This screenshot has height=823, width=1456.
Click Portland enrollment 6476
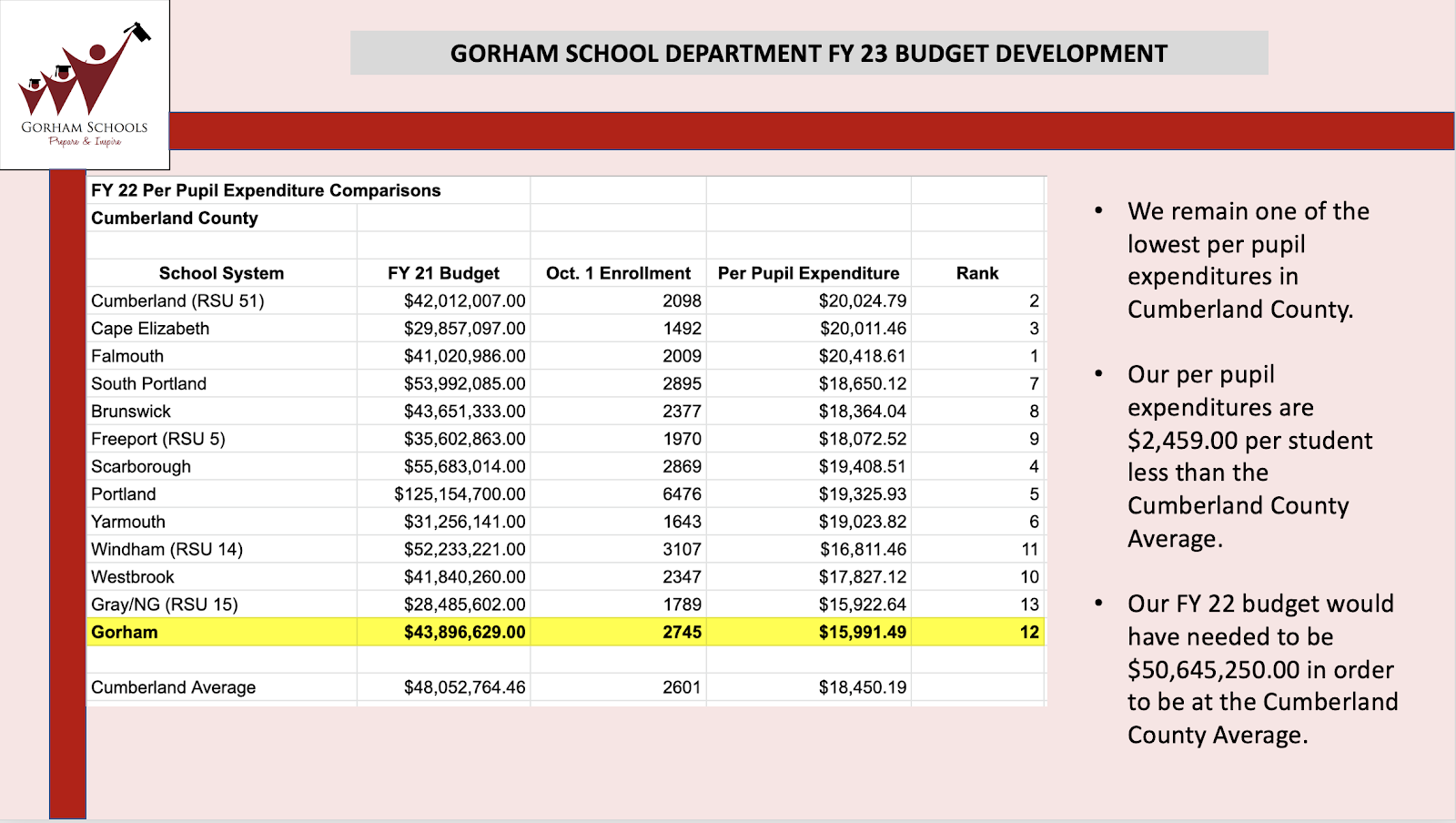coord(682,494)
